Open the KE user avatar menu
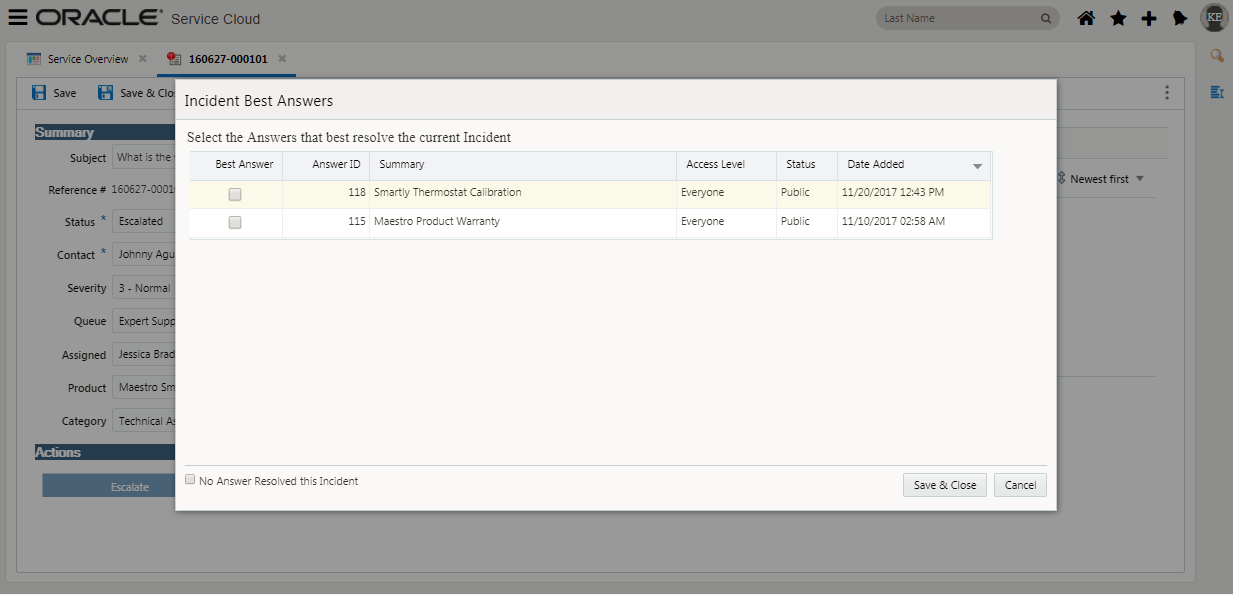 (x=1214, y=18)
